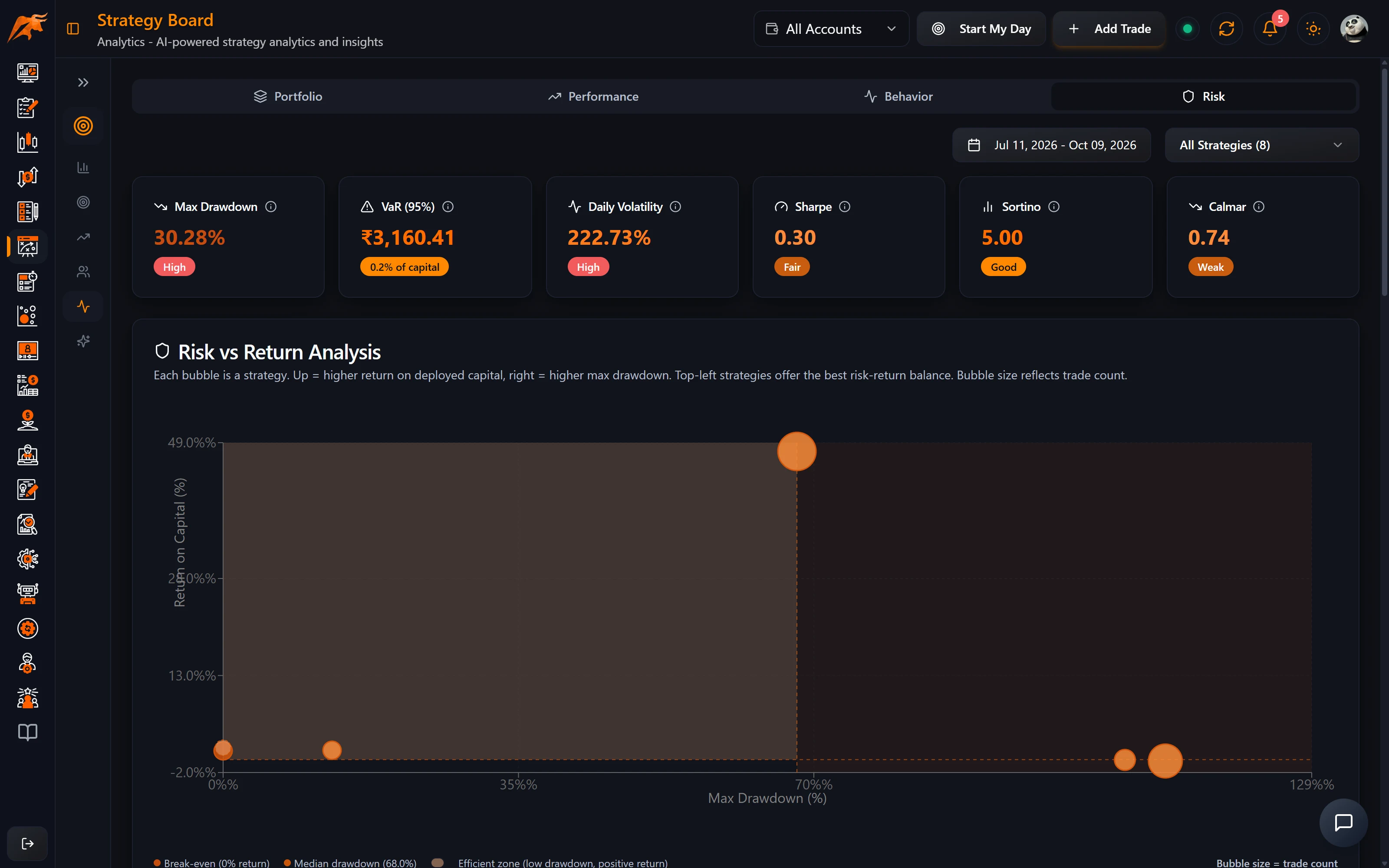Click the page vertical scrollbar
The height and width of the screenshot is (868, 1389).
(x=1384, y=184)
